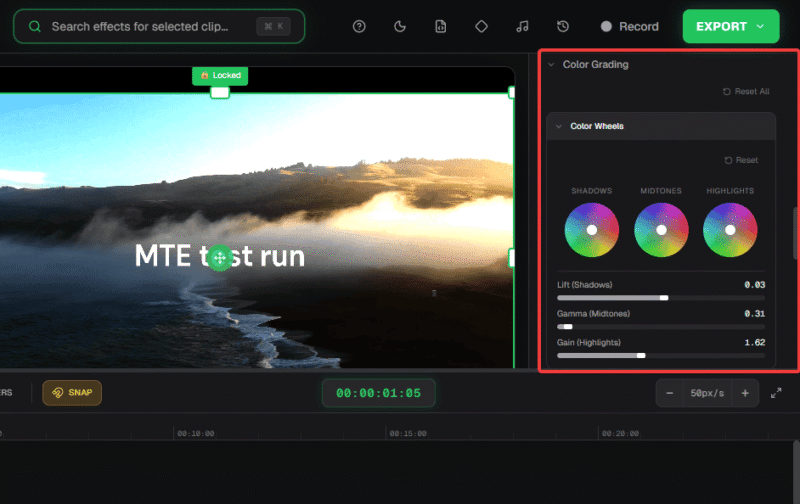Open the history clock icon

click(563, 27)
